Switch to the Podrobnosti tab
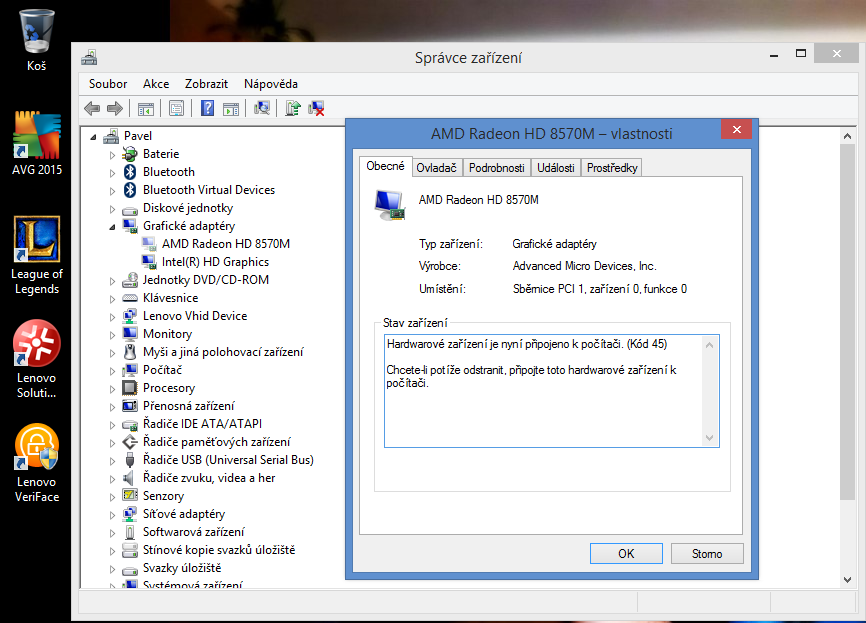This screenshot has height=623, width=866. [x=497, y=168]
